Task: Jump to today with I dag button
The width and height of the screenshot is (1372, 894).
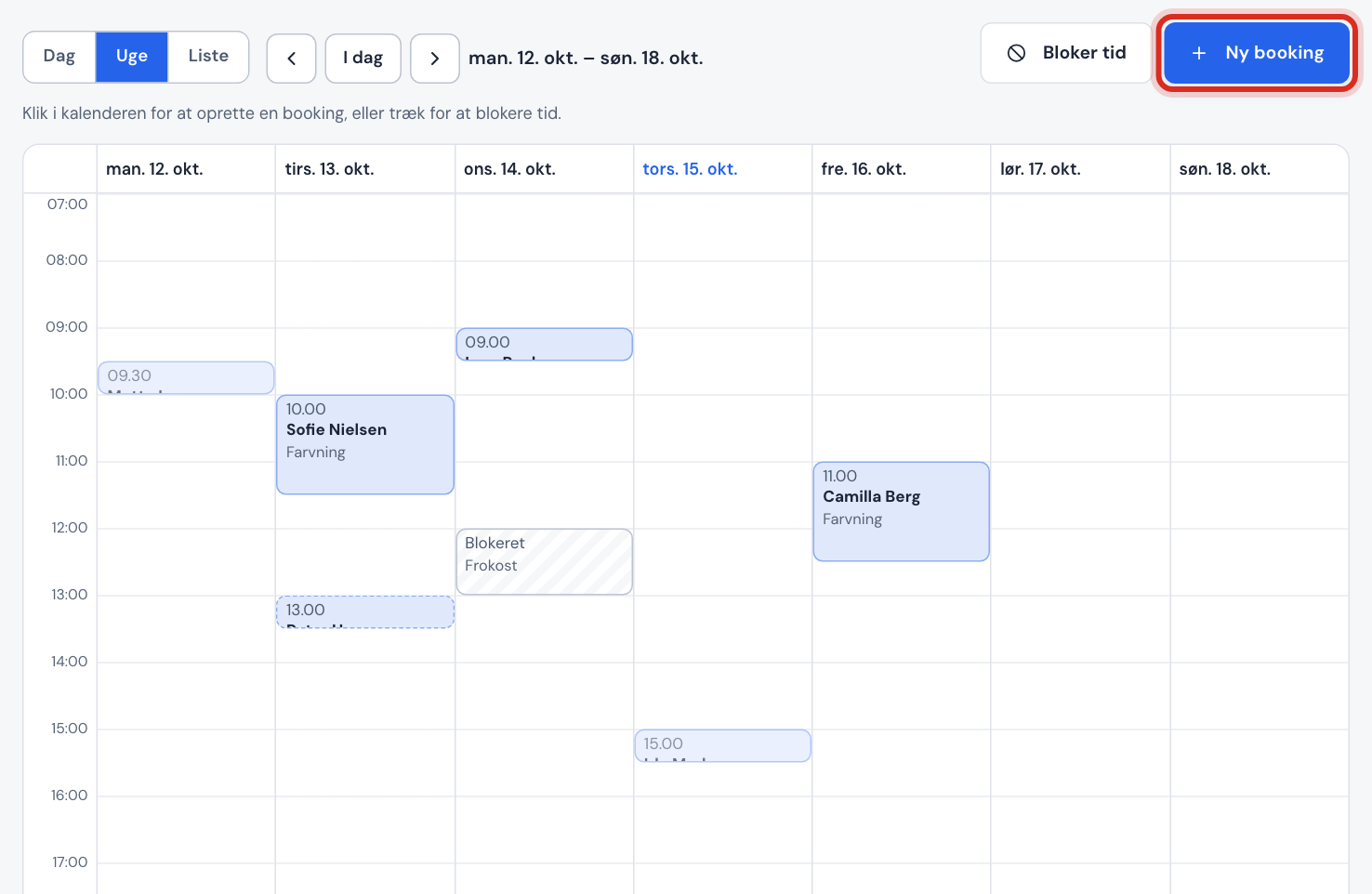Action: [x=363, y=59]
